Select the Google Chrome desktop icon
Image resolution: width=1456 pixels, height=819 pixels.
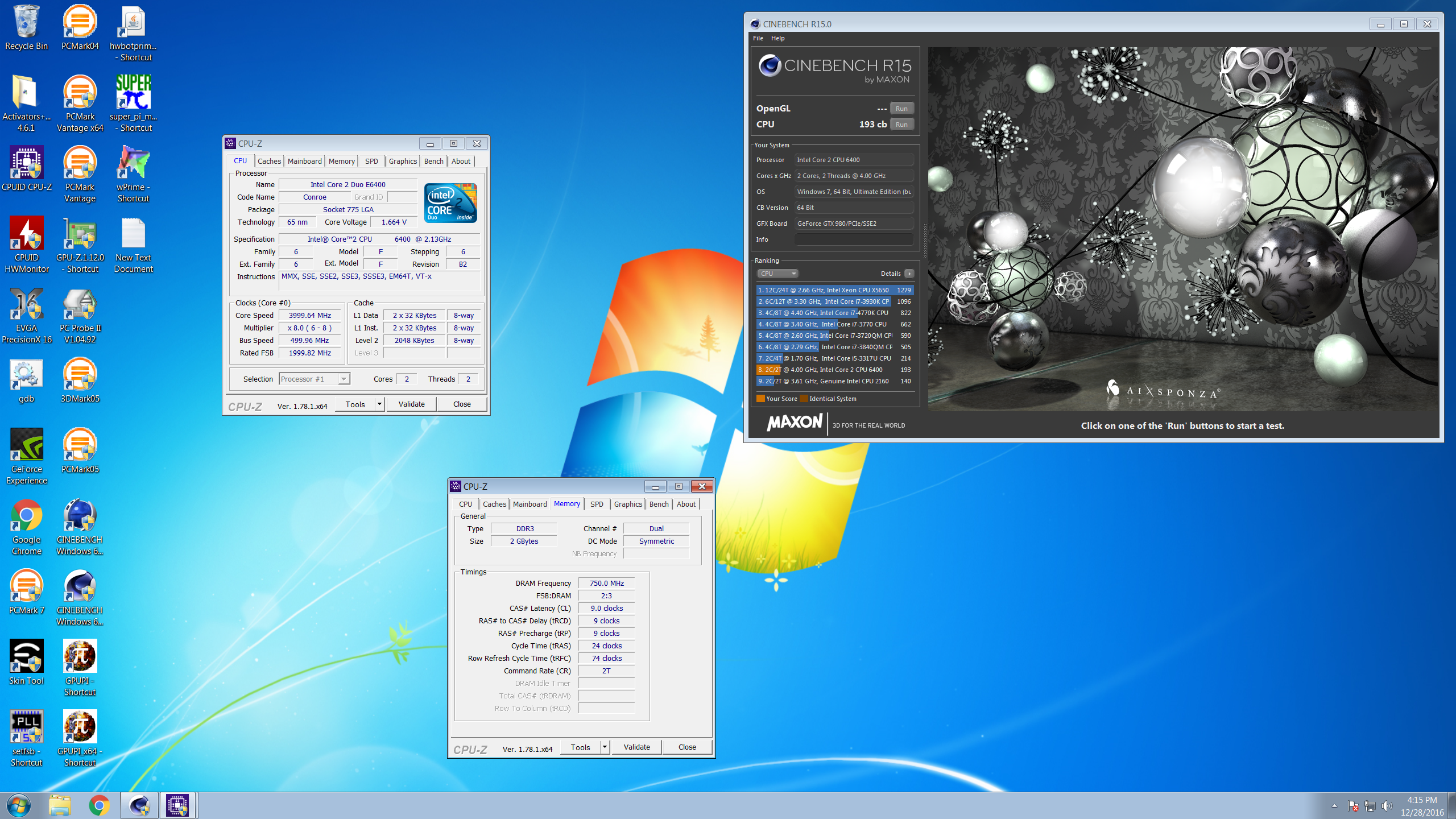(26, 528)
